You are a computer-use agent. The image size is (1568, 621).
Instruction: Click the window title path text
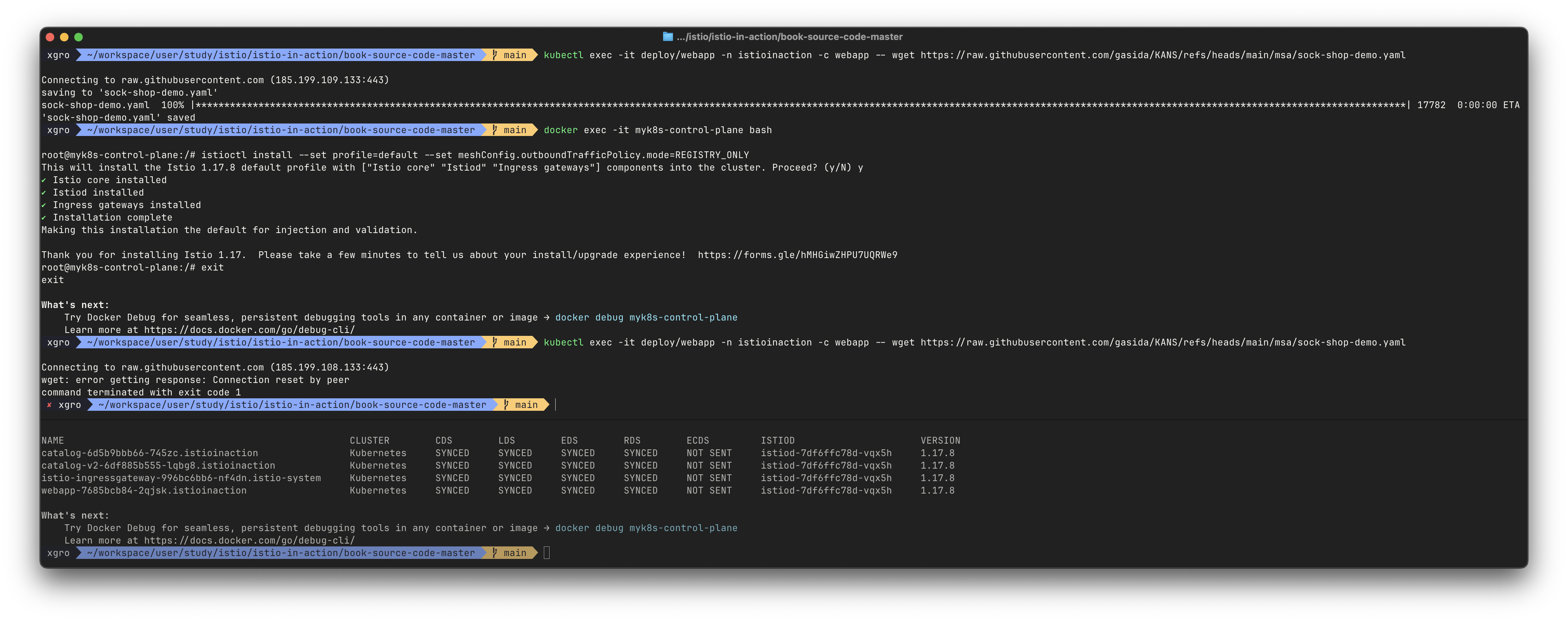tap(789, 36)
